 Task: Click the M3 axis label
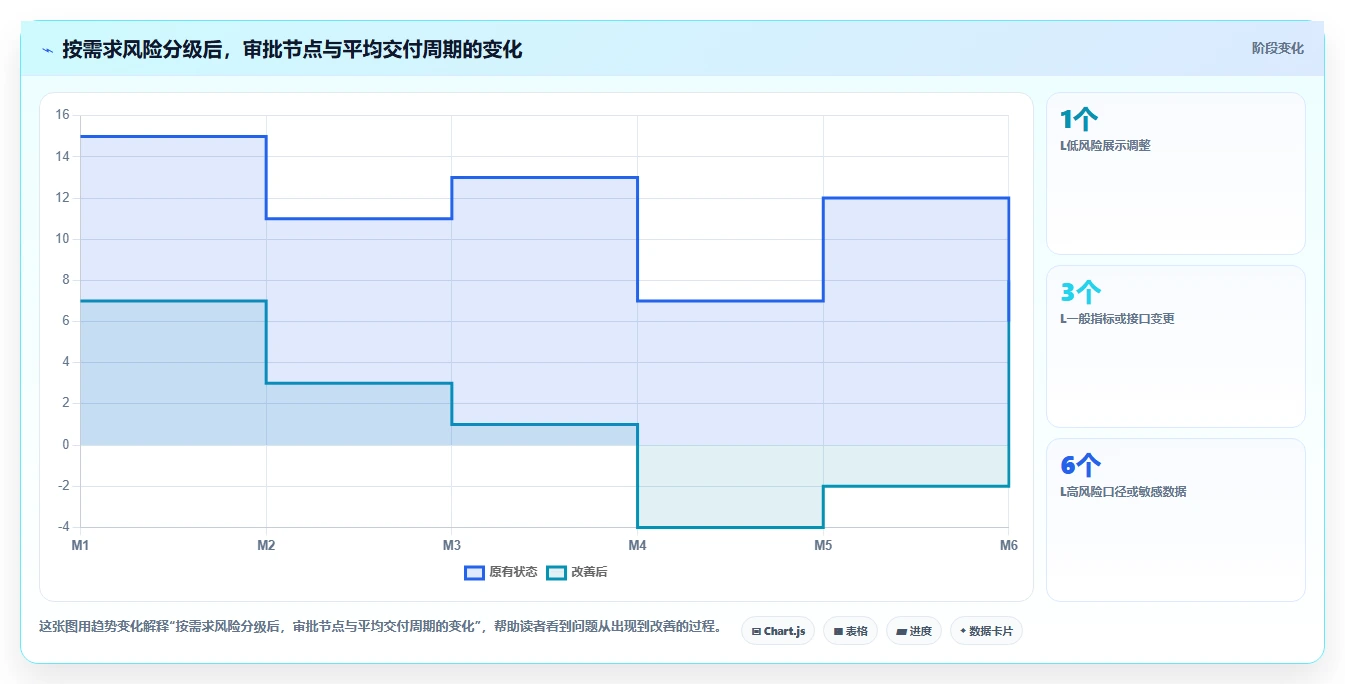[x=452, y=545]
